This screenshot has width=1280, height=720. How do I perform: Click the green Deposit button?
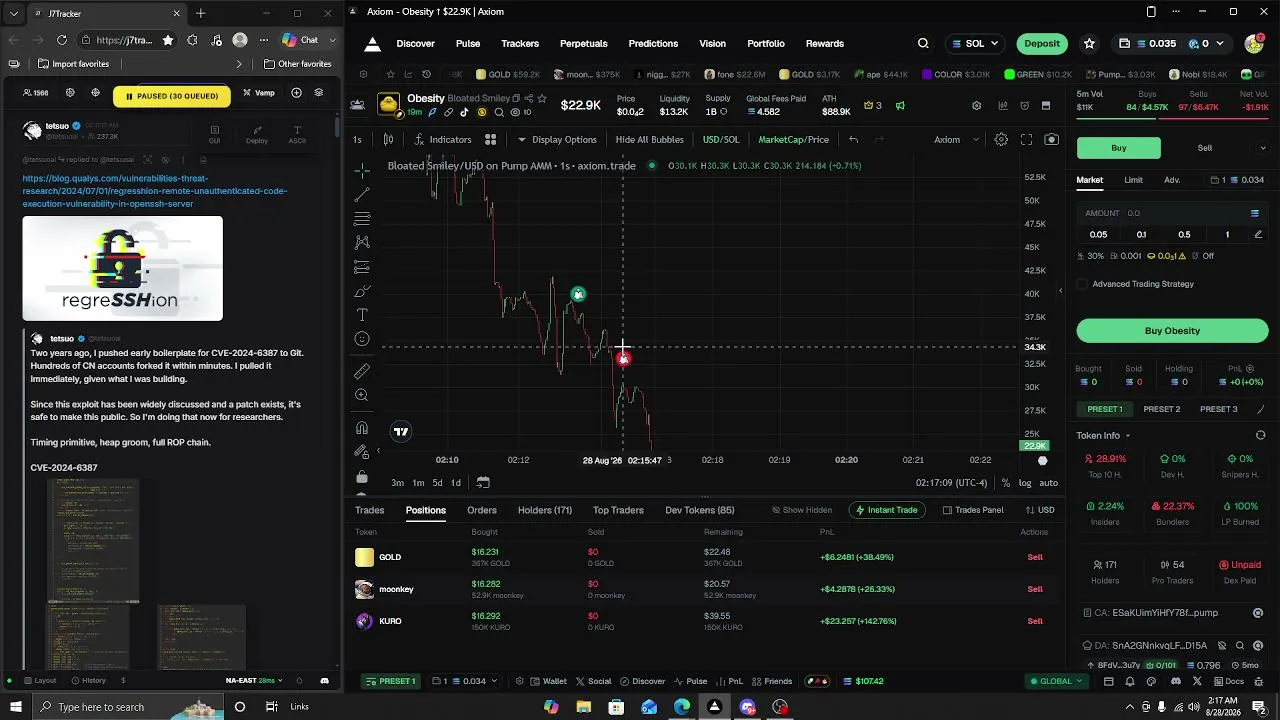click(x=1042, y=44)
